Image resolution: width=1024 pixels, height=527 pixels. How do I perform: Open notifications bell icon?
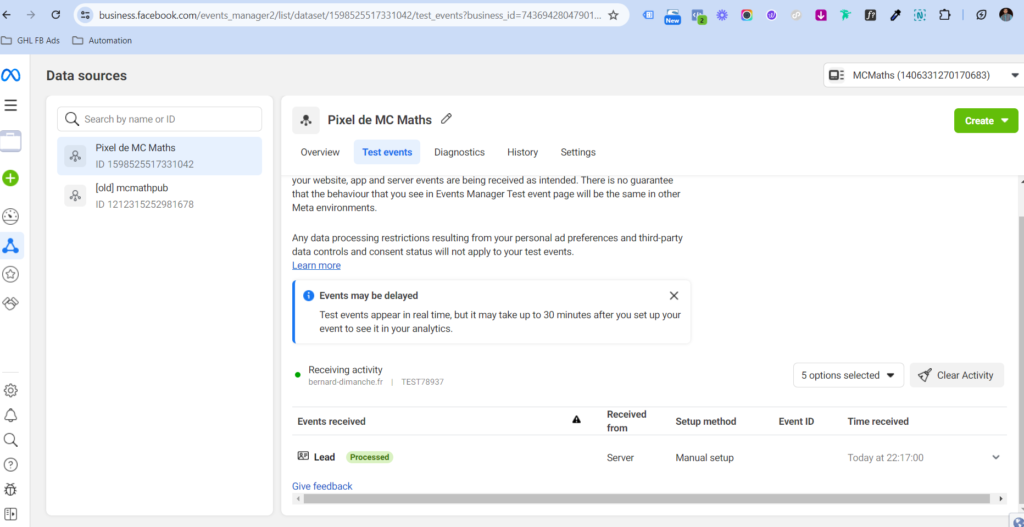point(10,415)
